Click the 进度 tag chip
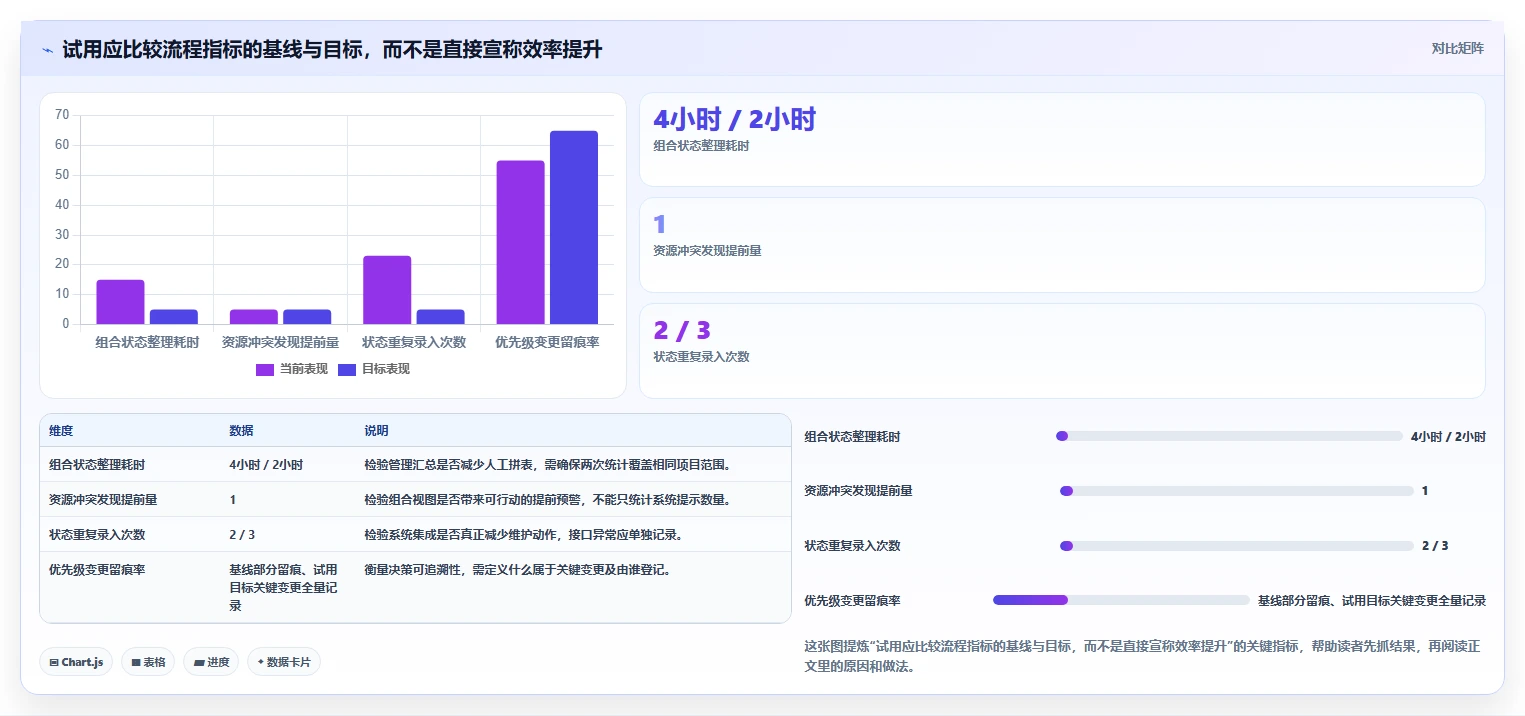The image size is (1525, 716). [211, 662]
